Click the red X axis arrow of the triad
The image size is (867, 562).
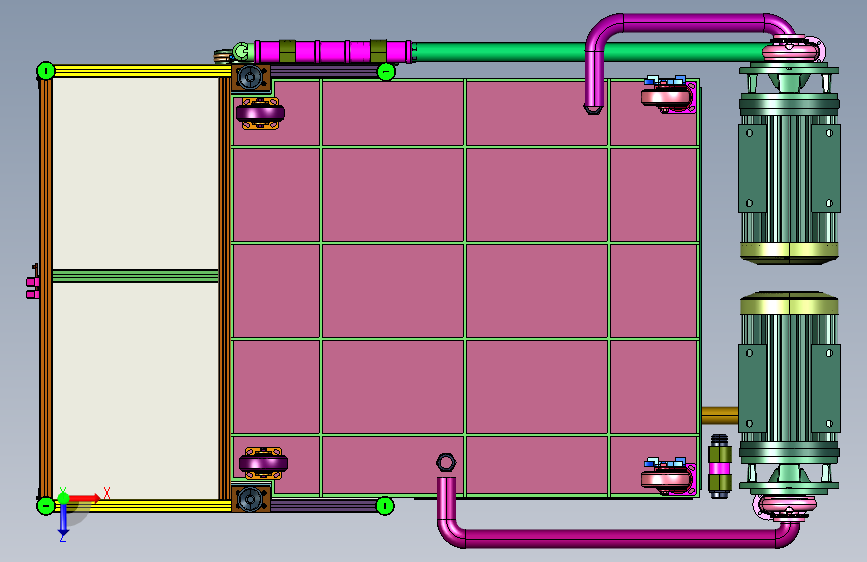[84, 498]
